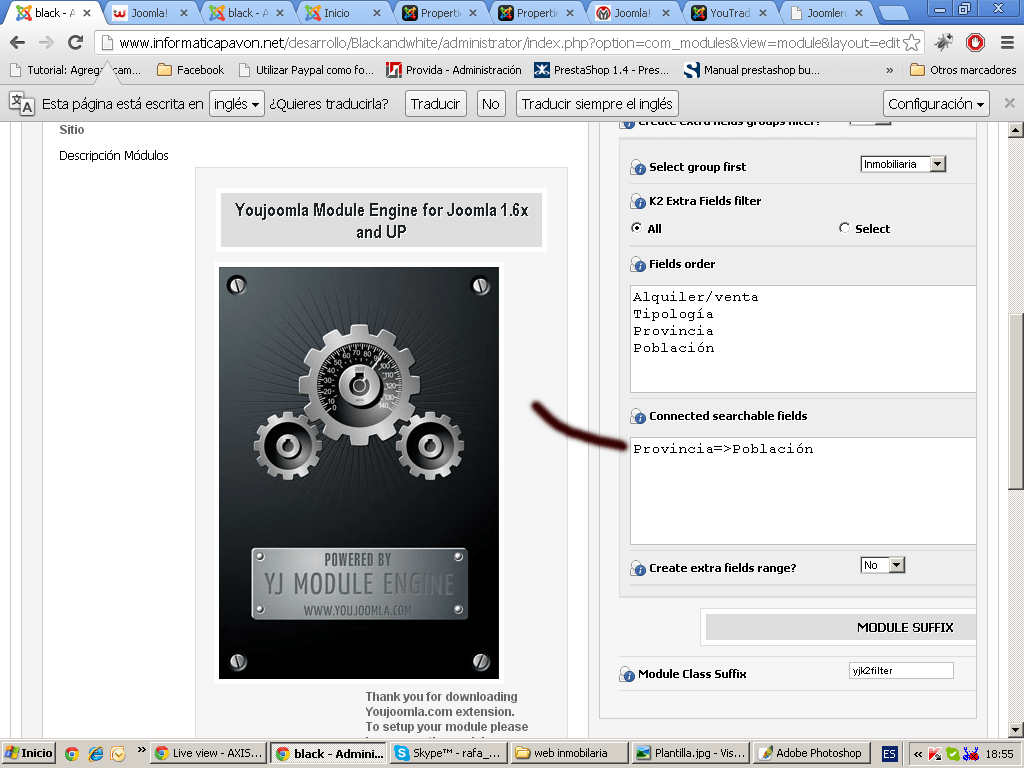
Task: Open the Windows Inicio start button
Action: pyautogui.click(x=29, y=753)
